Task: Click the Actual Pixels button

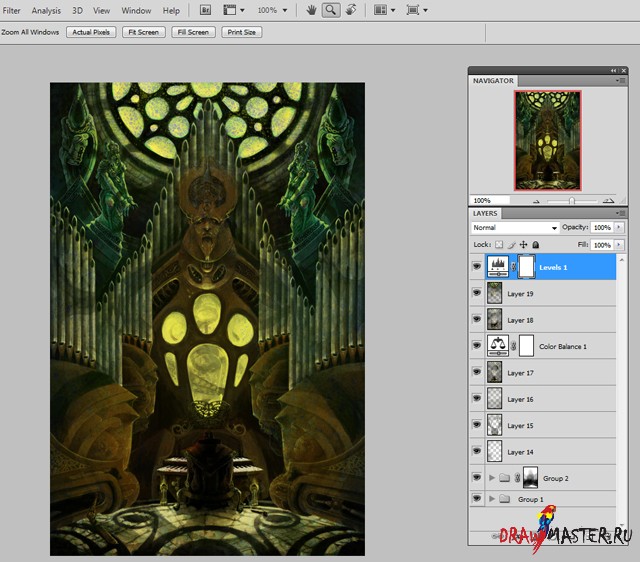Action: (x=91, y=32)
